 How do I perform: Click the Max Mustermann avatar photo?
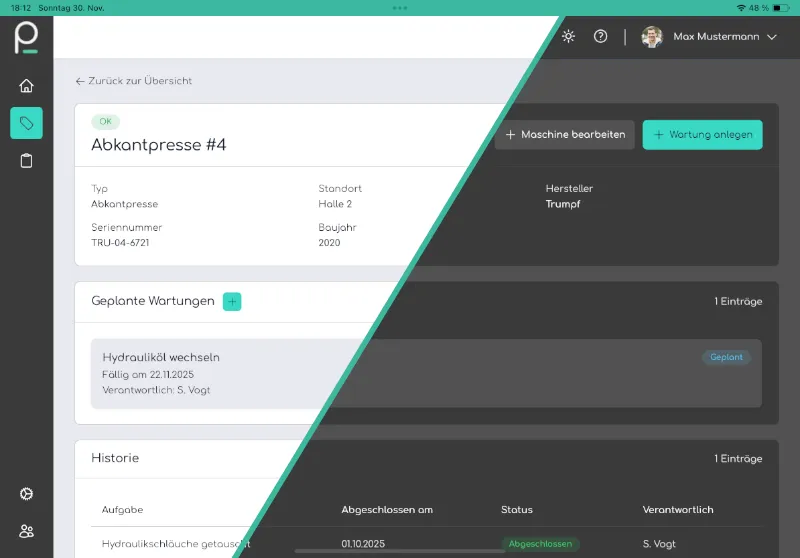click(x=652, y=37)
